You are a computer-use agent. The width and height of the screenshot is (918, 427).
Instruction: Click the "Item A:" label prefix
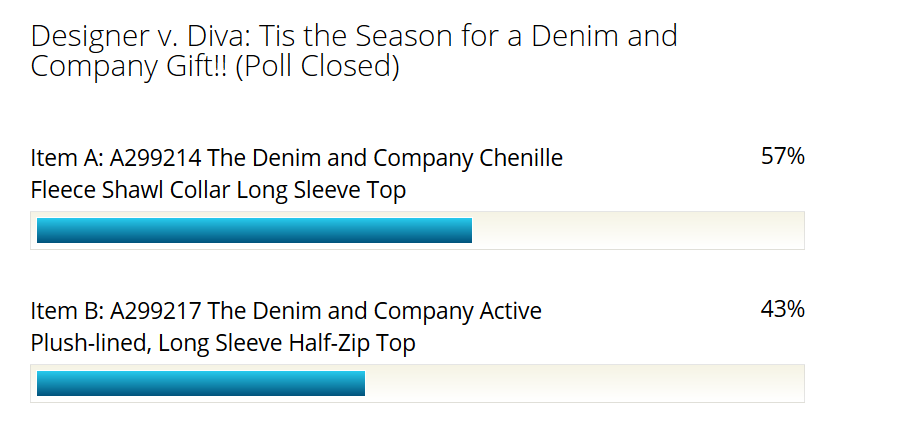click(x=67, y=158)
